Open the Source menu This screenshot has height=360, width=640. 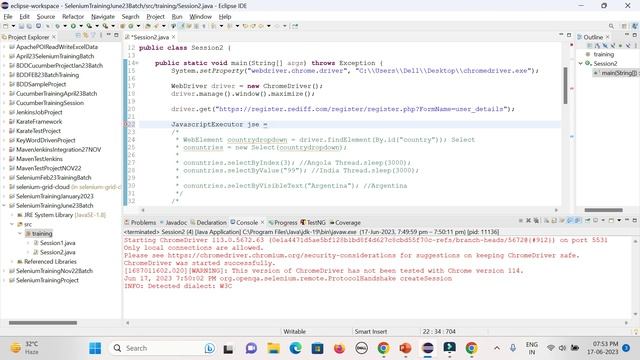click(45, 16)
